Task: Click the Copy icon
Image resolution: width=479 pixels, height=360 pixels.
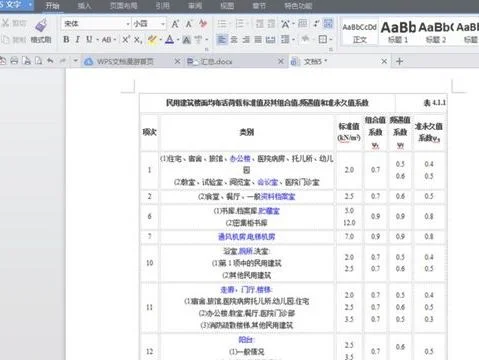Action: (5, 40)
